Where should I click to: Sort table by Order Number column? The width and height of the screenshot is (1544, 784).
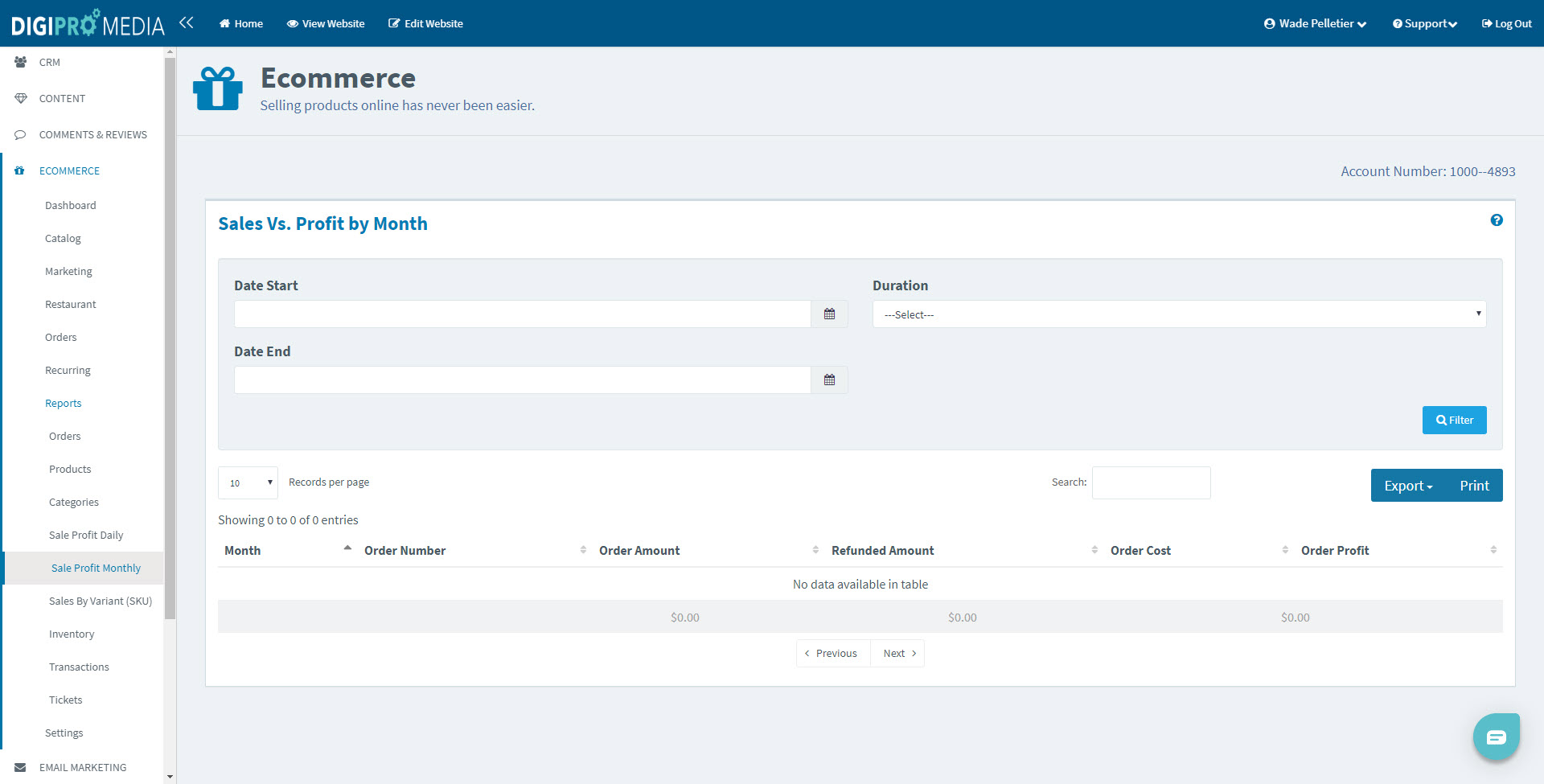[x=475, y=551]
